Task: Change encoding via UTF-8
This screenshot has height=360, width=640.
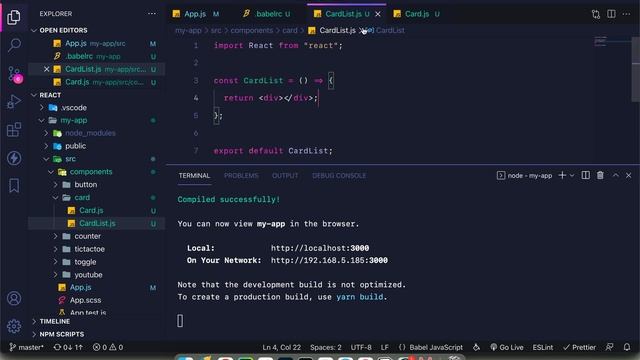Action: (x=361, y=347)
